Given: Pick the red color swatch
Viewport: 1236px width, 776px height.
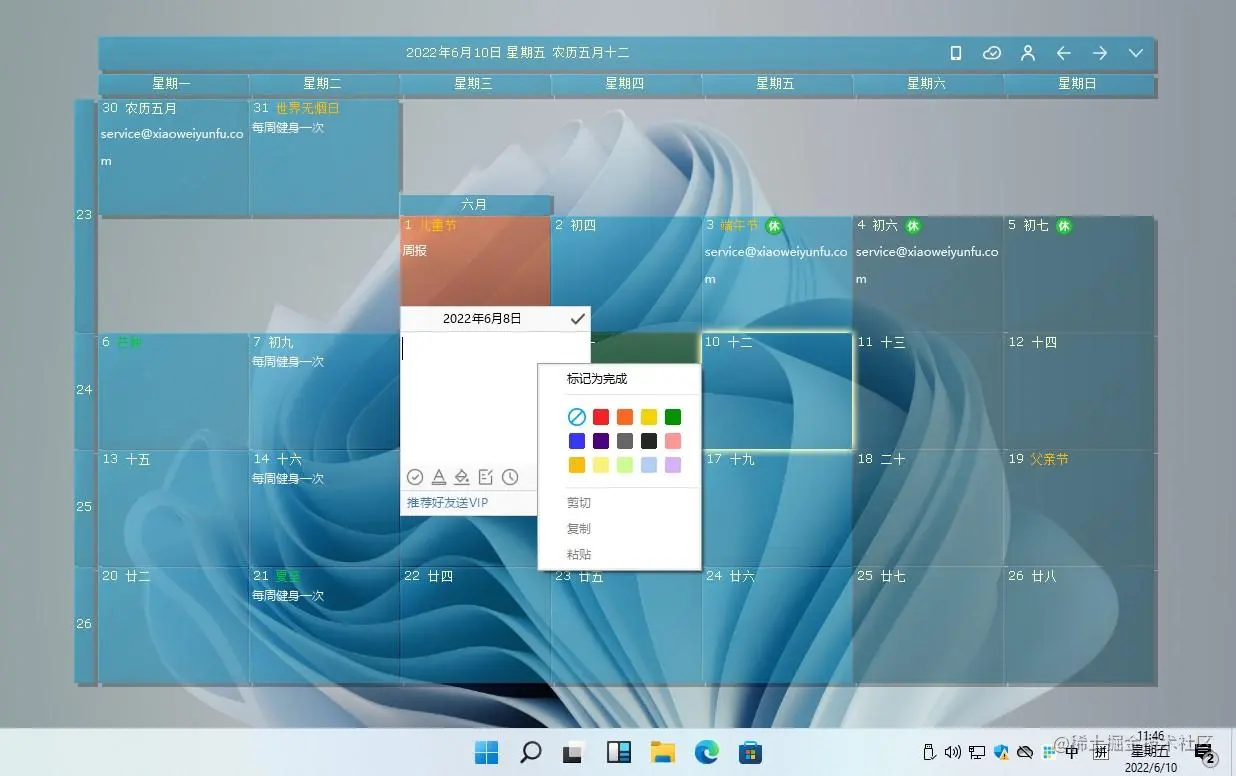Looking at the screenshot, I should point(601,417).
